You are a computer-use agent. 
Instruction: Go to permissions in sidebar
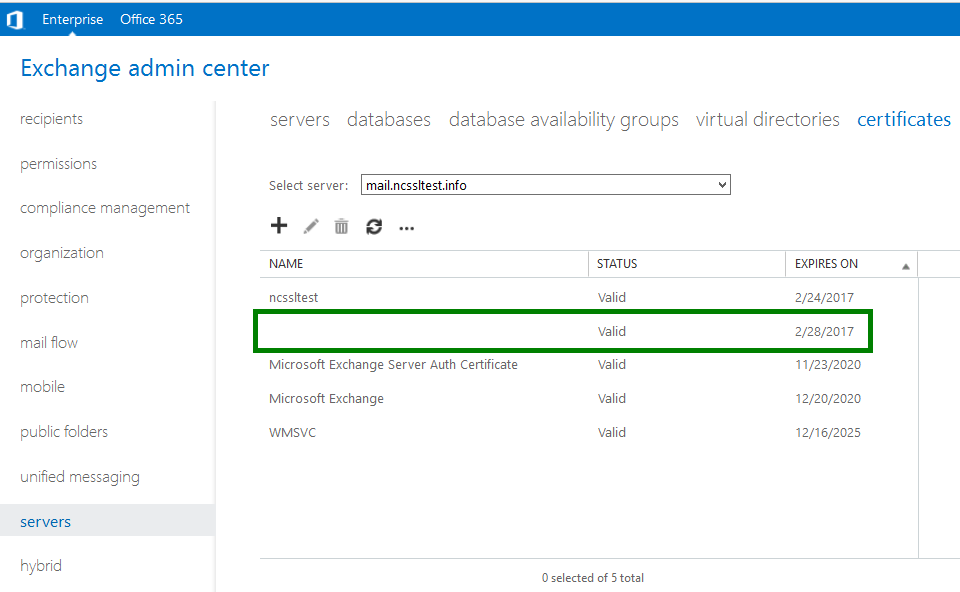click(x=58, y=164)
